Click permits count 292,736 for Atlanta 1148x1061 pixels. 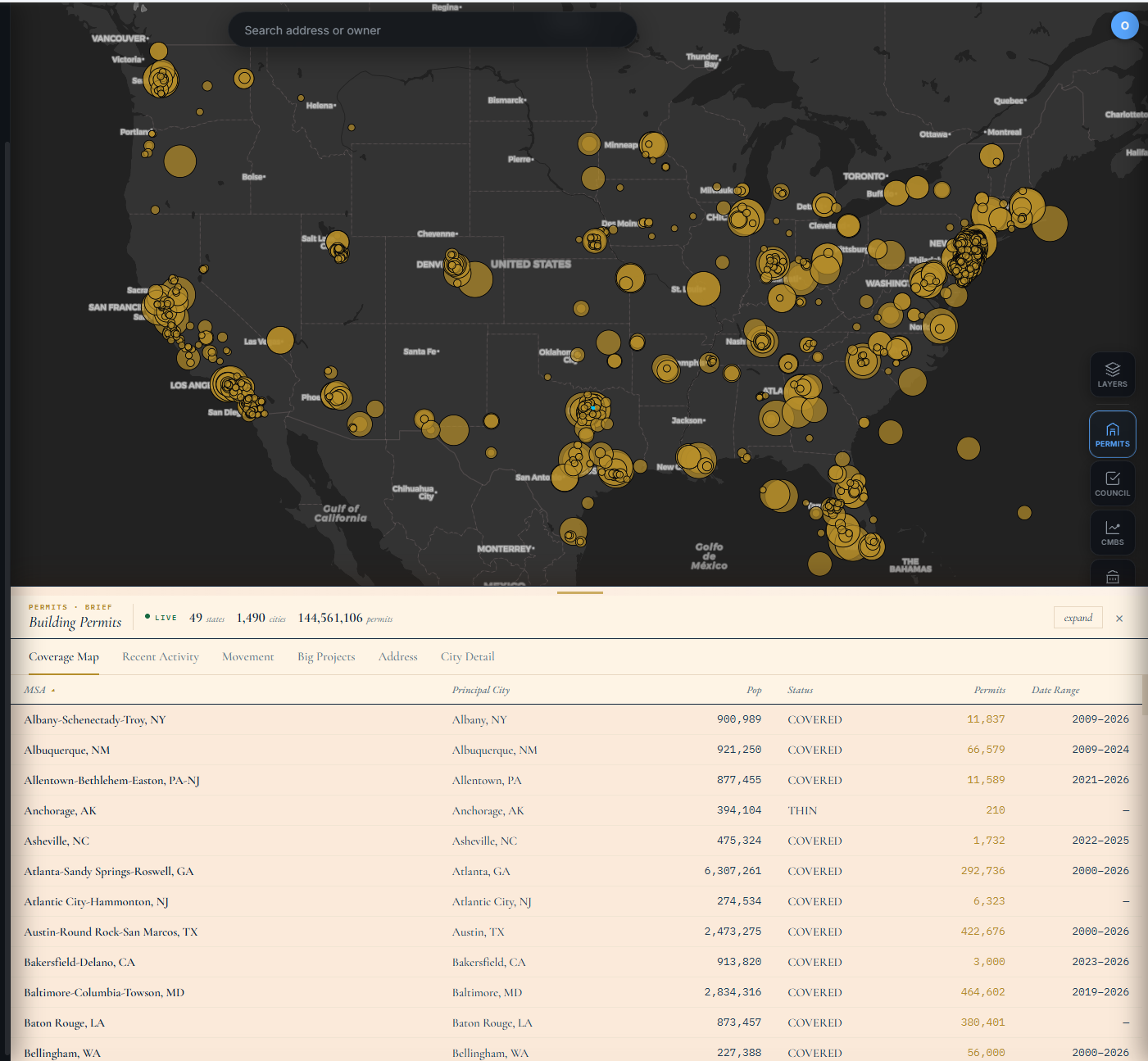coord(982,871)
